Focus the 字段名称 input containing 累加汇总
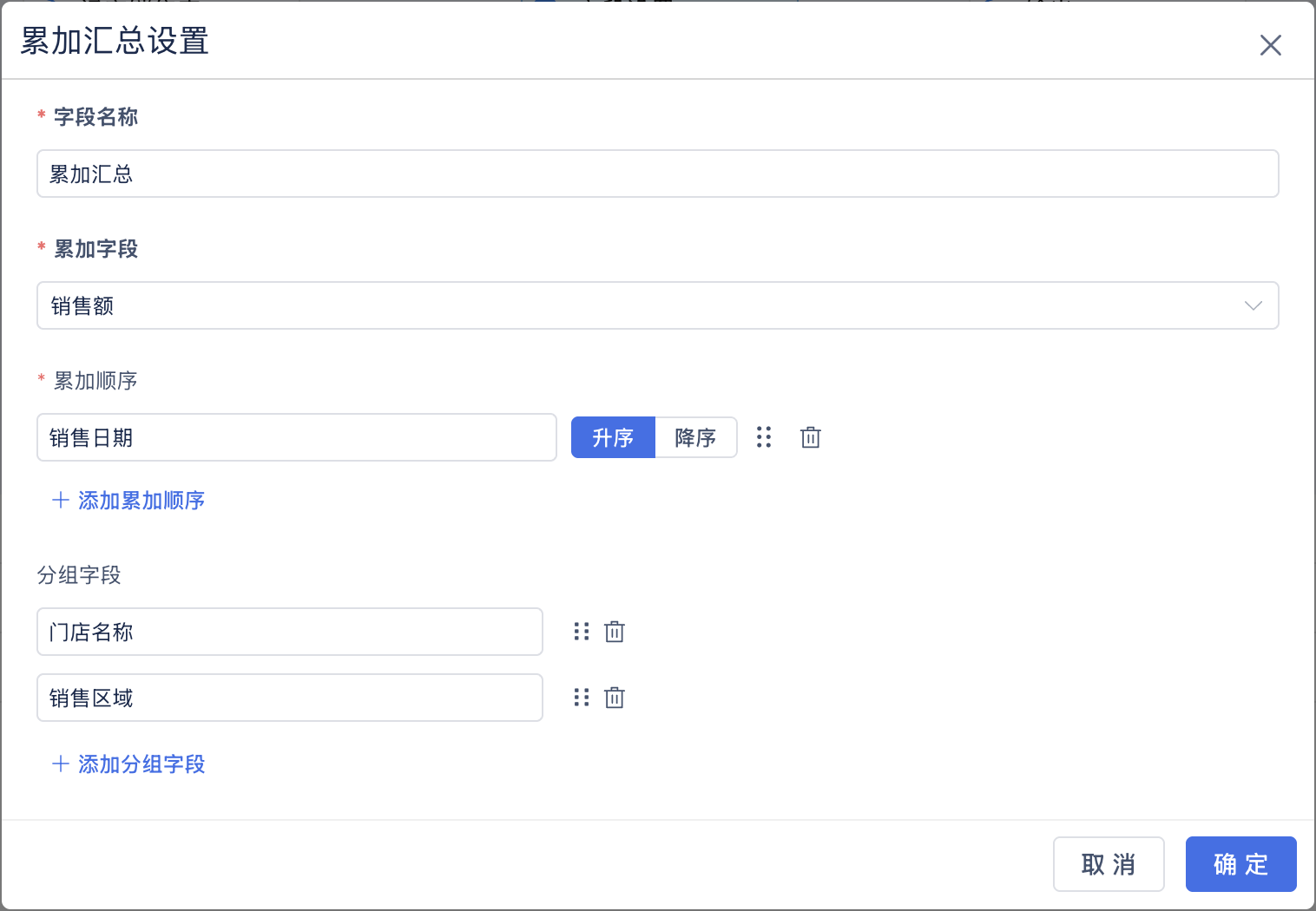The height and width of the screenshot is (911, 1316). pyautogui.click(x=657, y=174)
